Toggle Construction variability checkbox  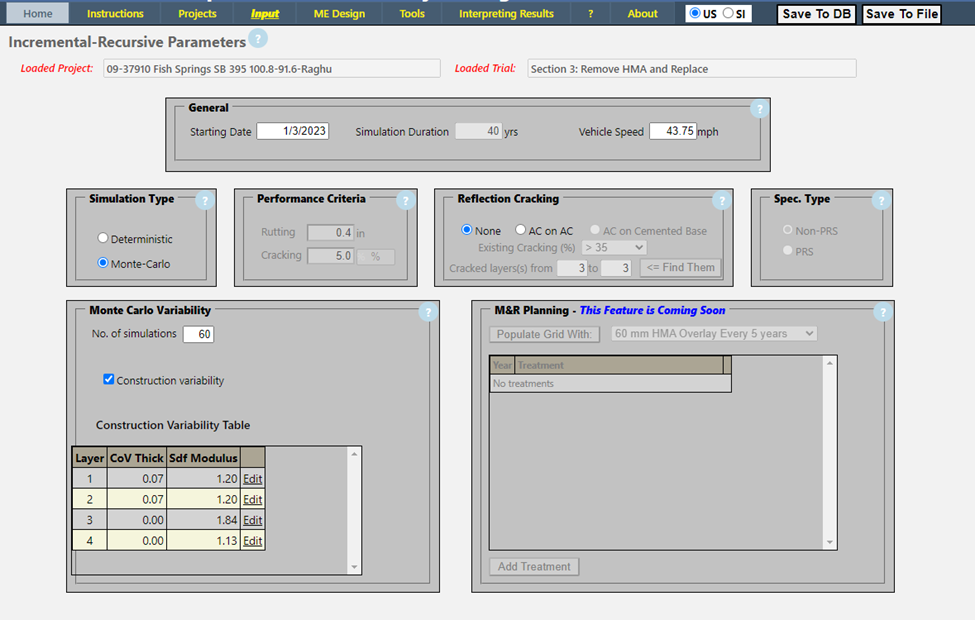point(109,380)
